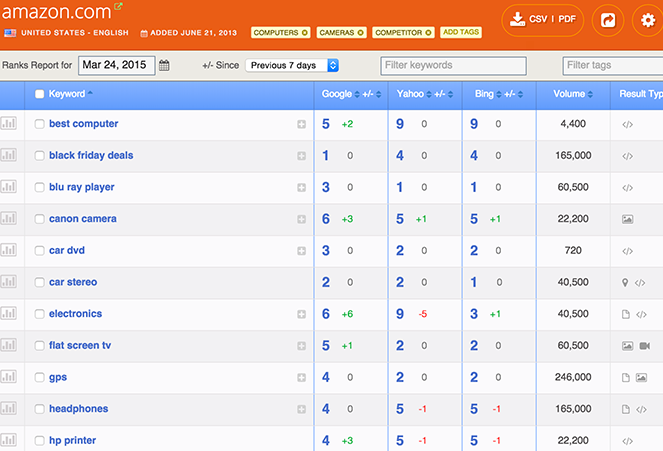Open the settings gear icon
Viewport: 663px width, 451px height.
coord(647,20)
